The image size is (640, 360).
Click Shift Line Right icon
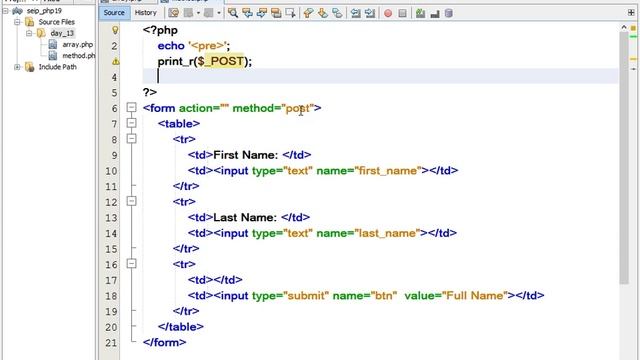370,13
